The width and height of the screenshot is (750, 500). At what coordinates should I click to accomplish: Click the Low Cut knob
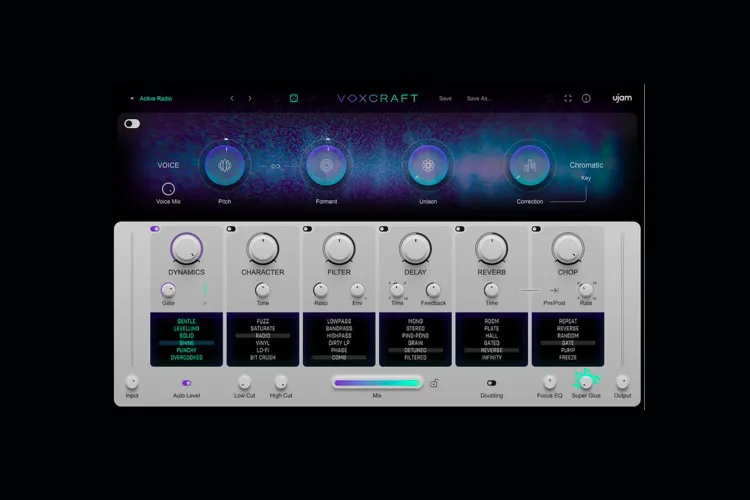tap(244, 382)
